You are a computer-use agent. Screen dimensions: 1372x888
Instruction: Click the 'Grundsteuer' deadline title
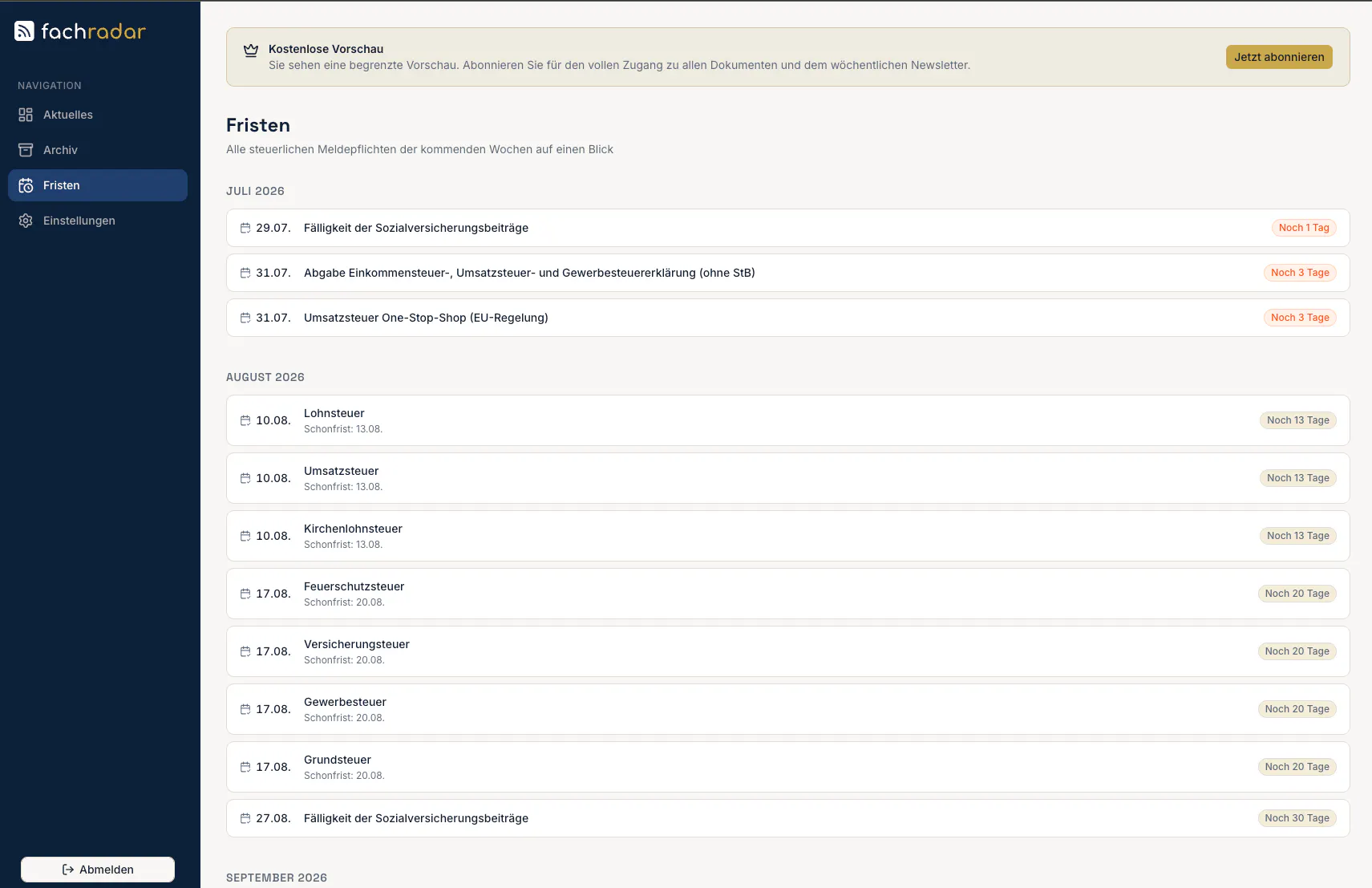pyautogui.click(x=338, y=760)
